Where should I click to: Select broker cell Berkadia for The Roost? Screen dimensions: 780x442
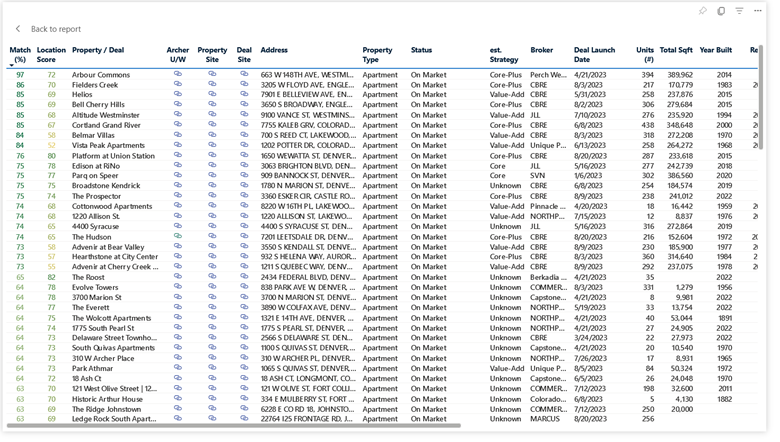point(548,277)
